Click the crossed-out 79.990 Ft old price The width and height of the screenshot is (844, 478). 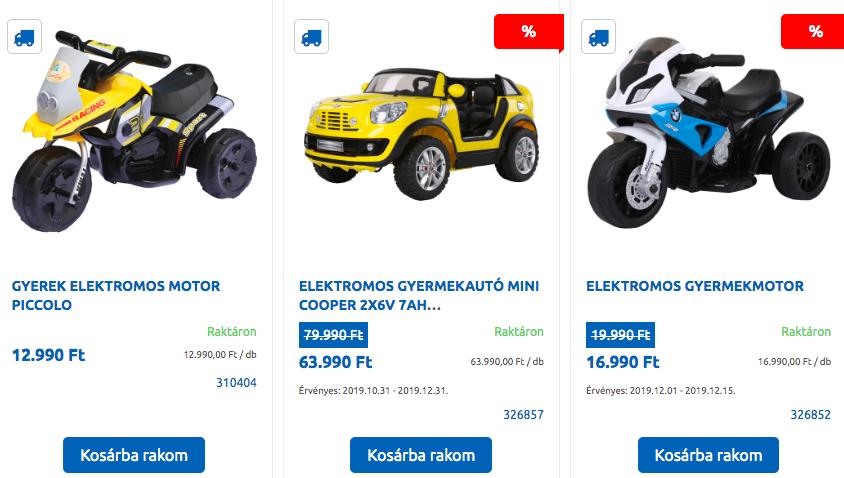tap(333, 335)
